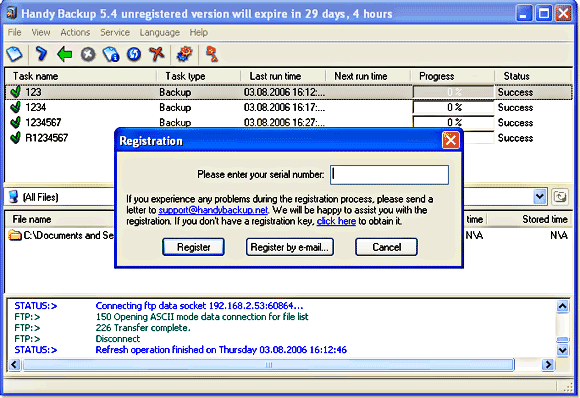Open settings via the gear toolbar icon
The width and height of the screenshot is (580, 398).
click(185, 54)
